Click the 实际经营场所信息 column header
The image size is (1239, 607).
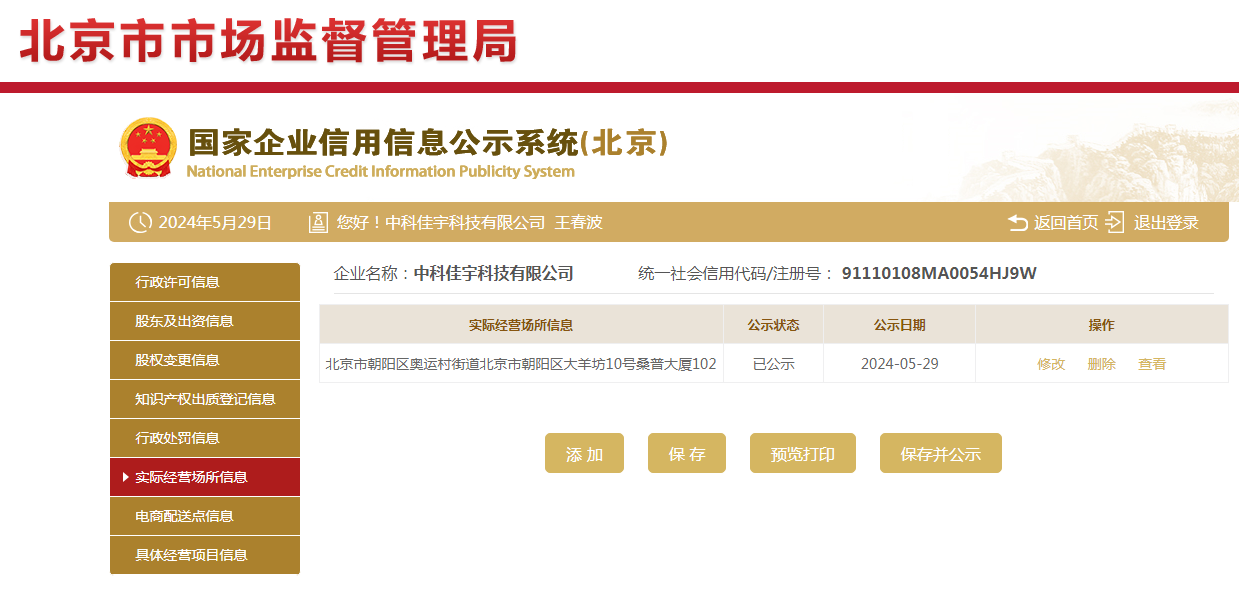521,325
